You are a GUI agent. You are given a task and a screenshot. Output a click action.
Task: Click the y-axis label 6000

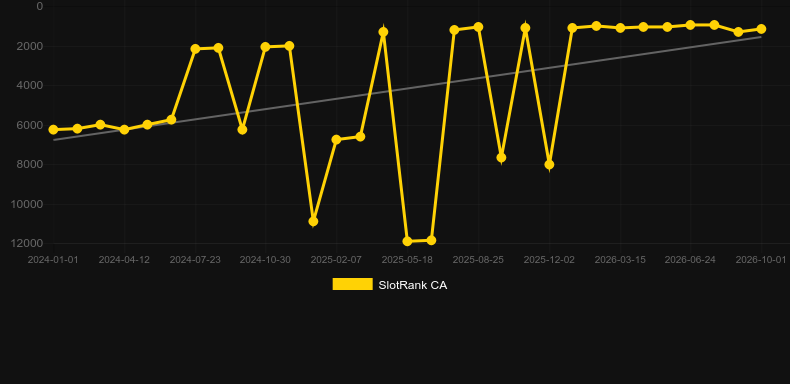(30, 125)
